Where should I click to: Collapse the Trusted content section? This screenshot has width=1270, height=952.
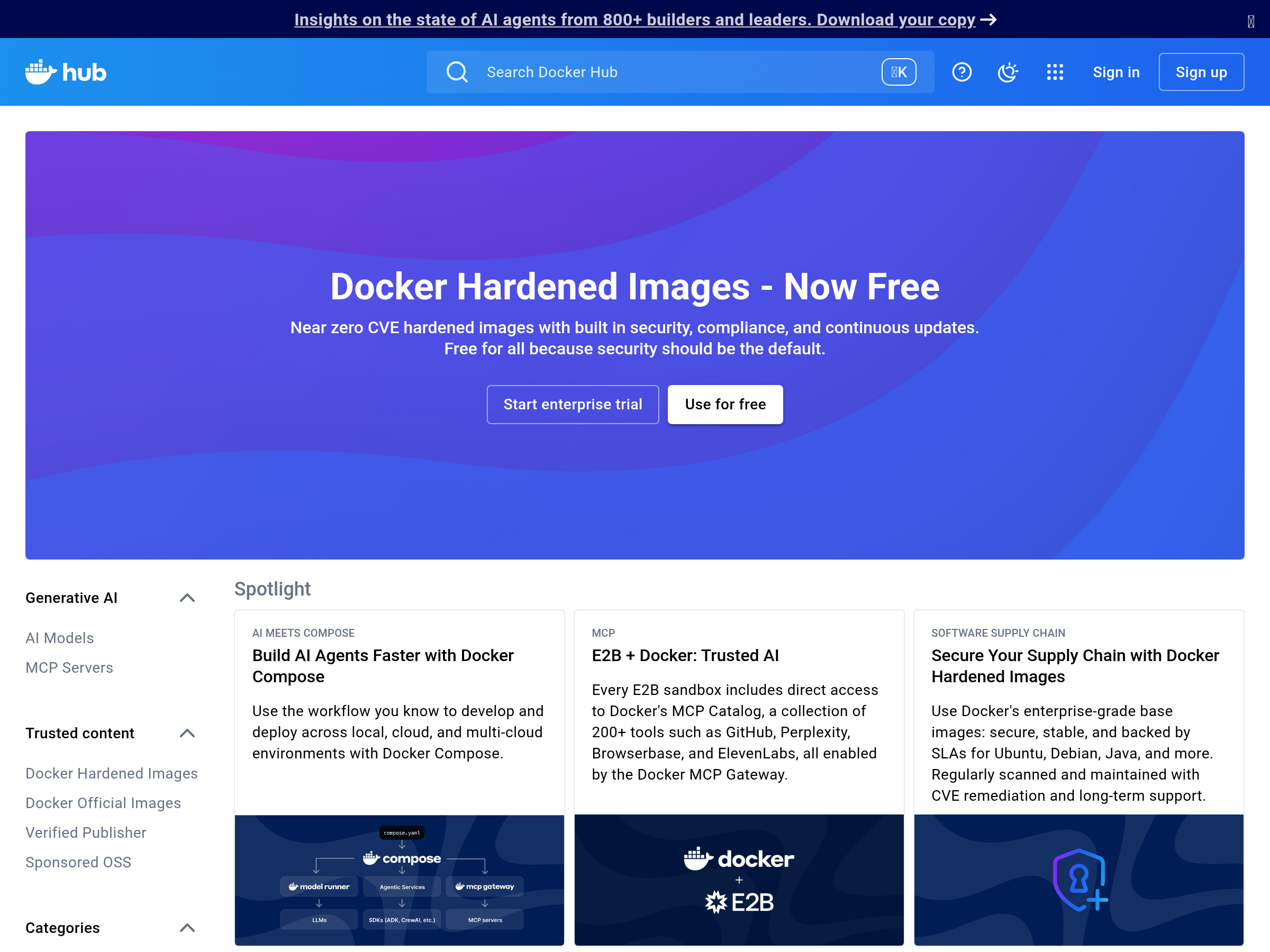187,734
